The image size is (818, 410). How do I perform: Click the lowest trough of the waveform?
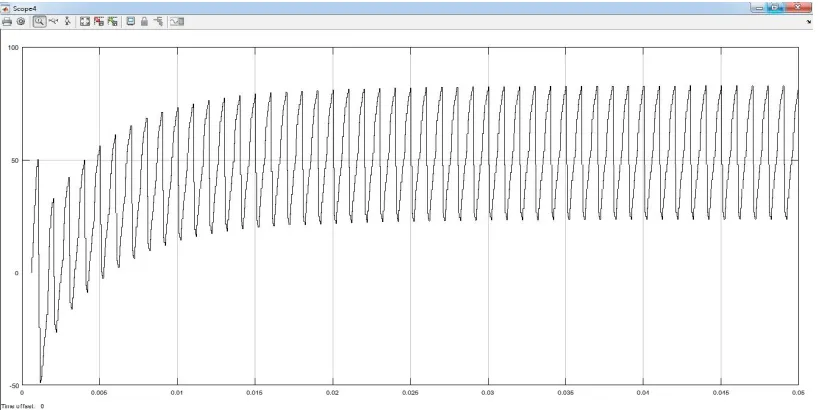tap(41, 381)
